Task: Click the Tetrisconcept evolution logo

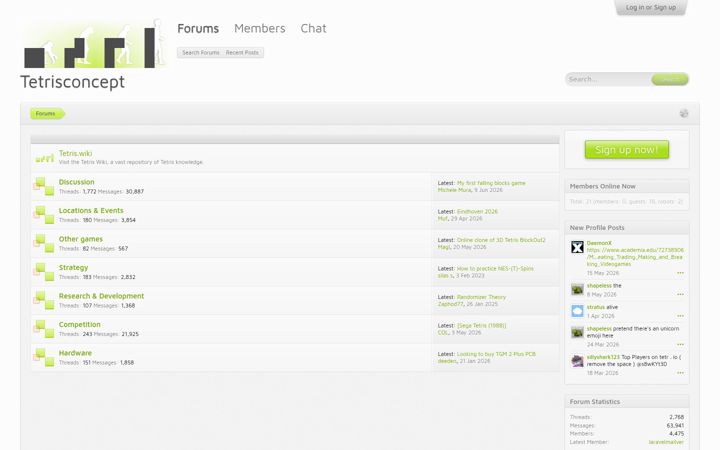Action: click(95, 44)
